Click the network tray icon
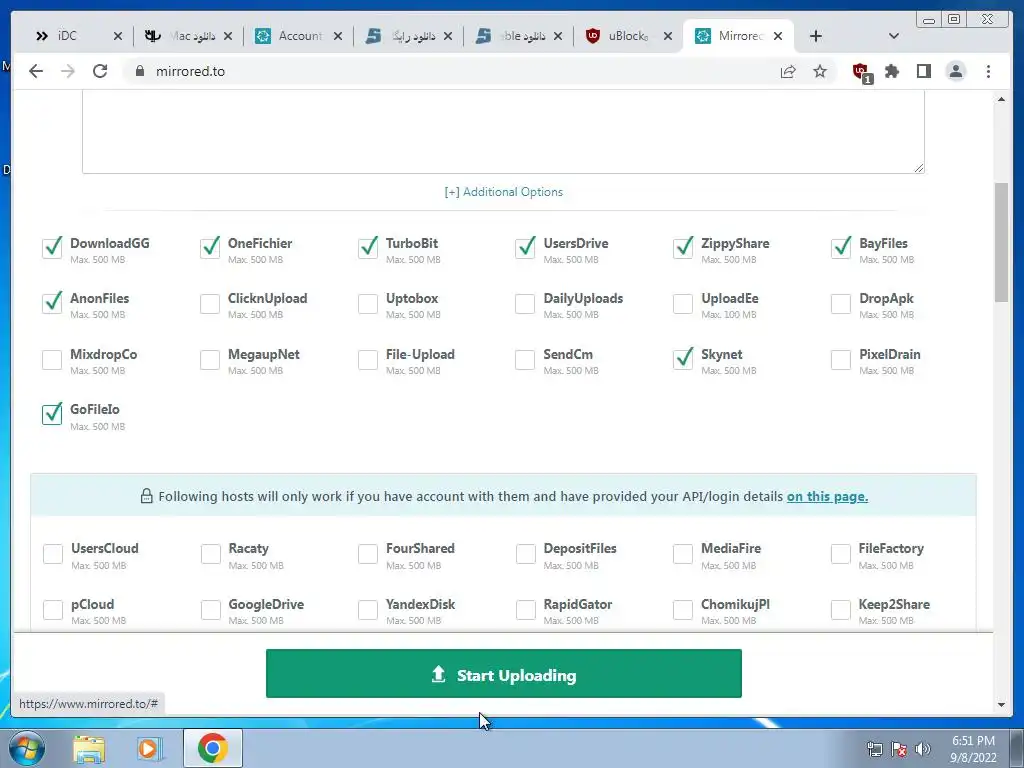Image resolution: width=1024 pixels, height=768 pixels. 874,749
